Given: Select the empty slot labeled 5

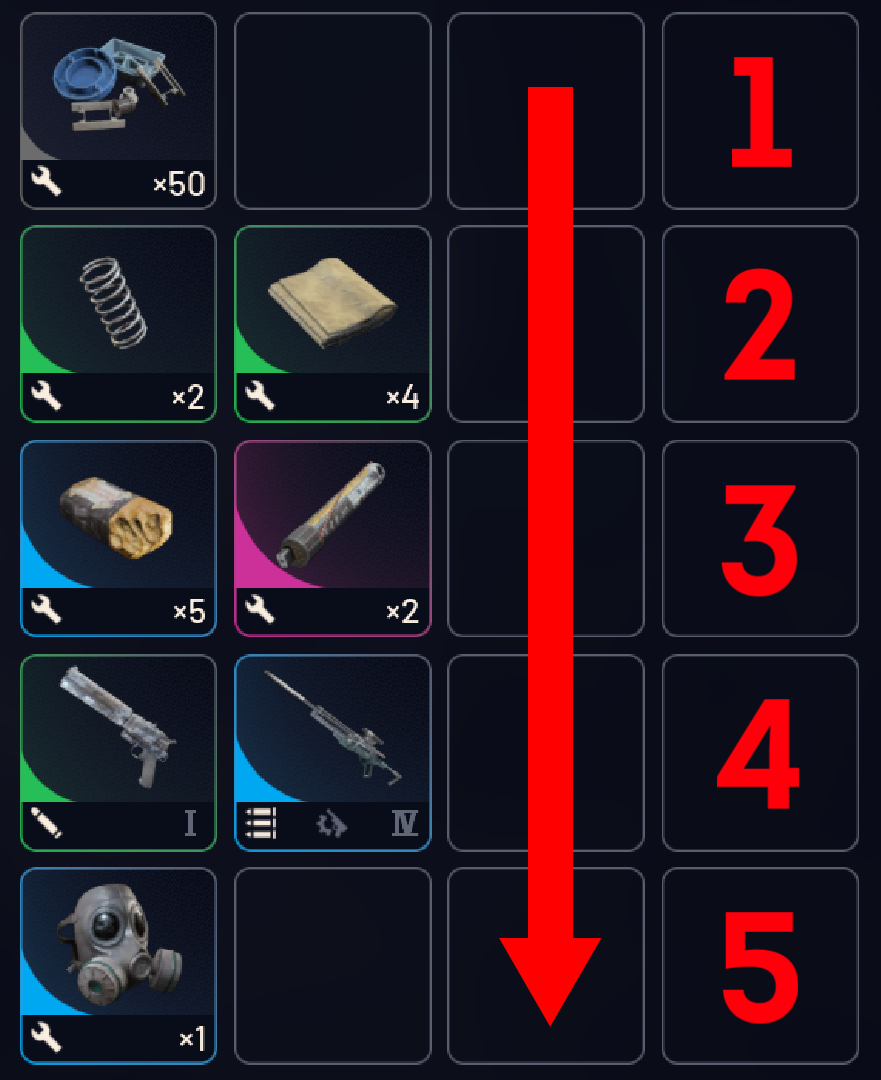Looking at the screenshot, I should [x=760, y=966].
